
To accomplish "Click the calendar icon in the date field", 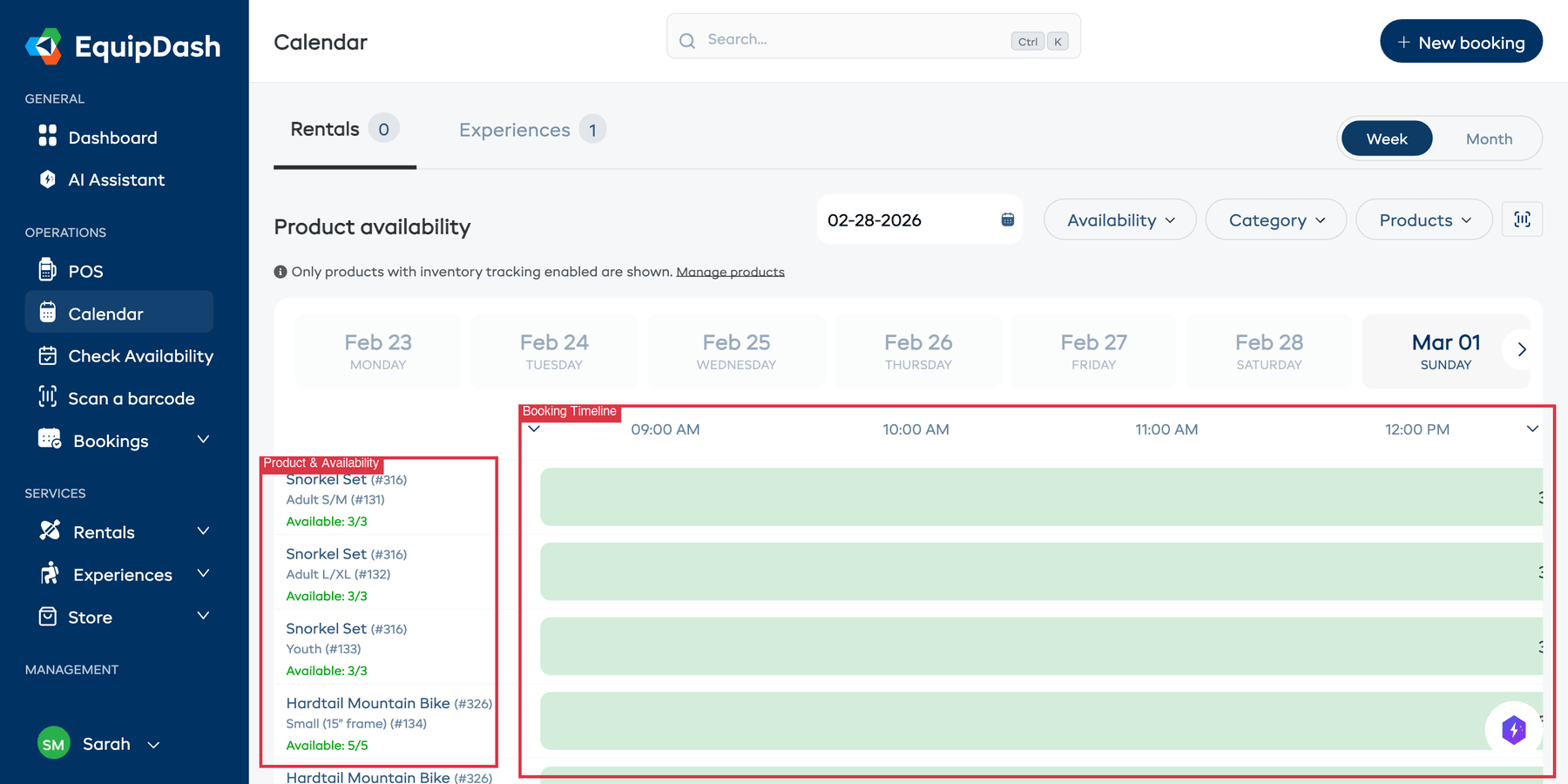I will (x=1007, y=220).
